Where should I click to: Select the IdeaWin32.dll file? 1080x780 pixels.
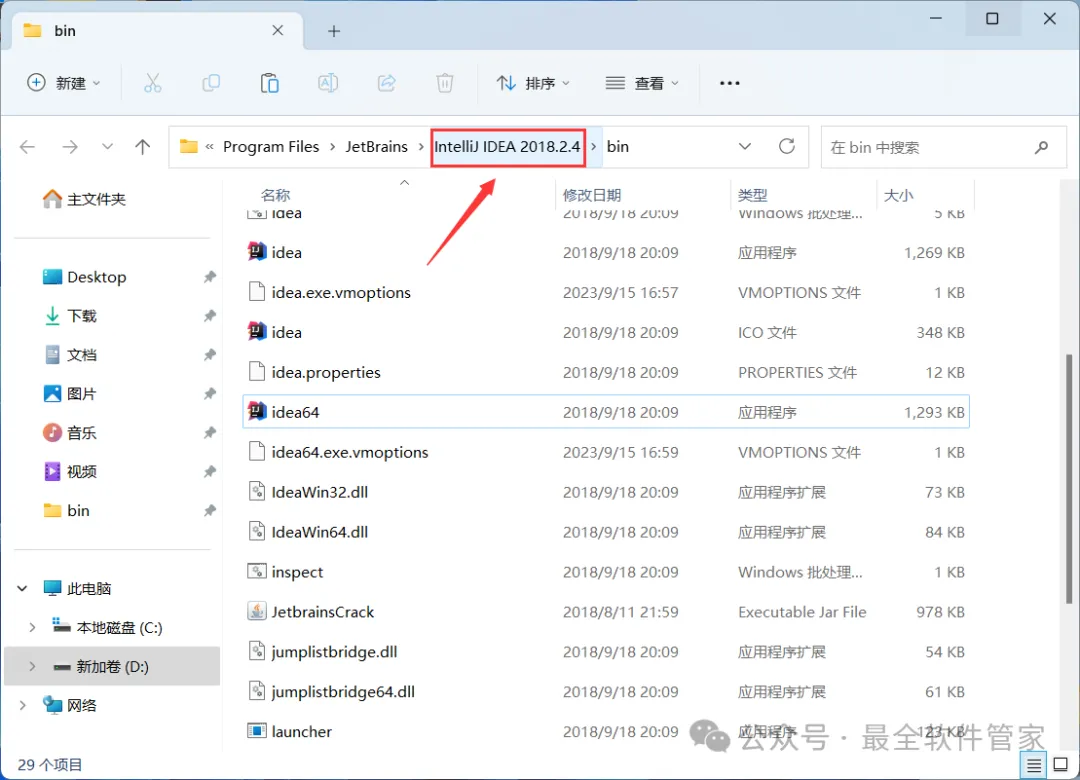tap(606, 493)
